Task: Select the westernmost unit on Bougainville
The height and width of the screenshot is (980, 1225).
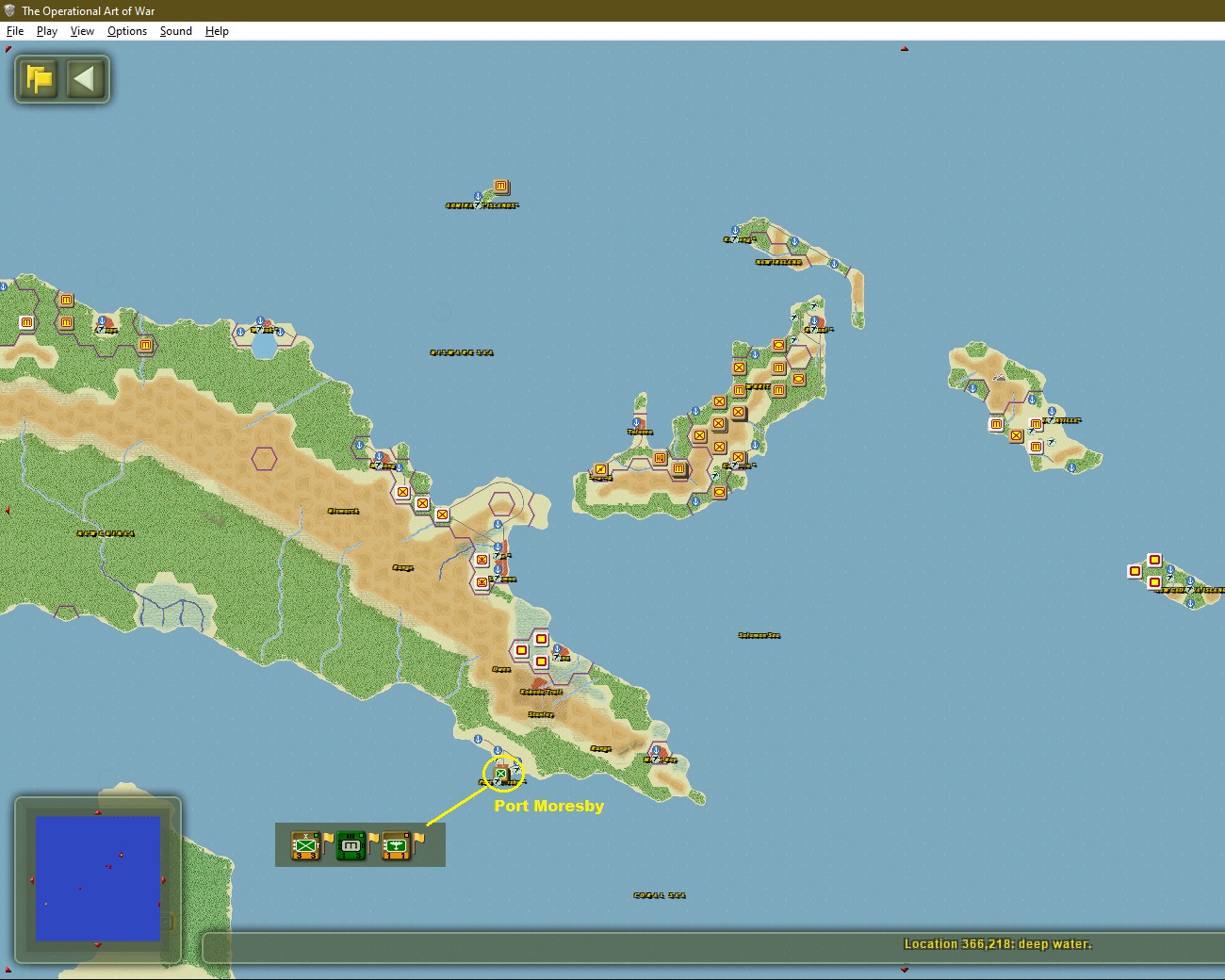Action: 996,425
